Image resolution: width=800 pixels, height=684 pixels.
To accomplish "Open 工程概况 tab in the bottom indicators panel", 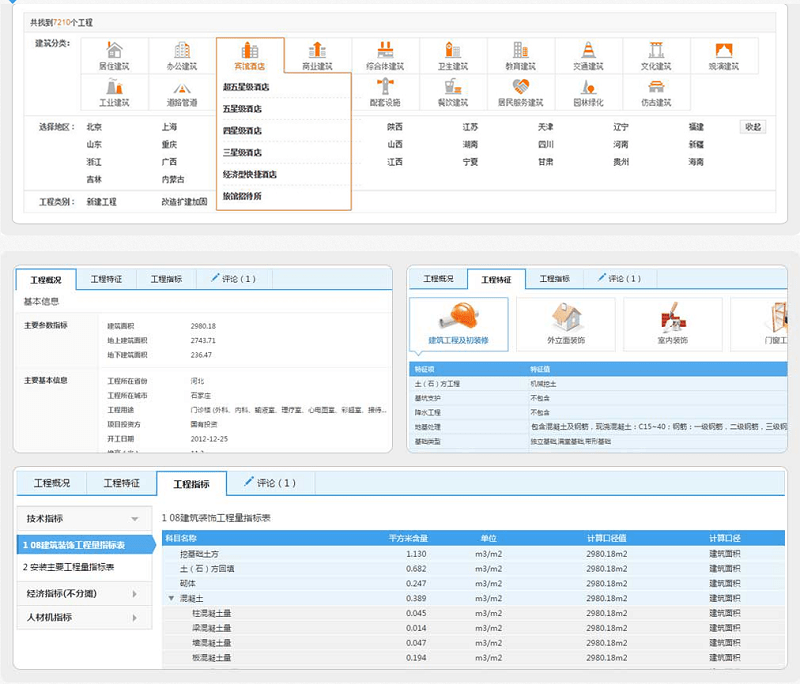I will pos(52,483).
